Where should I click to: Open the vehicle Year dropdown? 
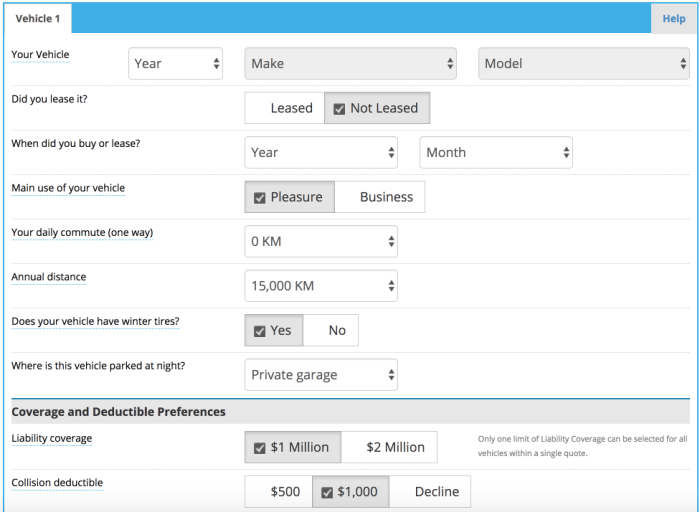point(176,64)
